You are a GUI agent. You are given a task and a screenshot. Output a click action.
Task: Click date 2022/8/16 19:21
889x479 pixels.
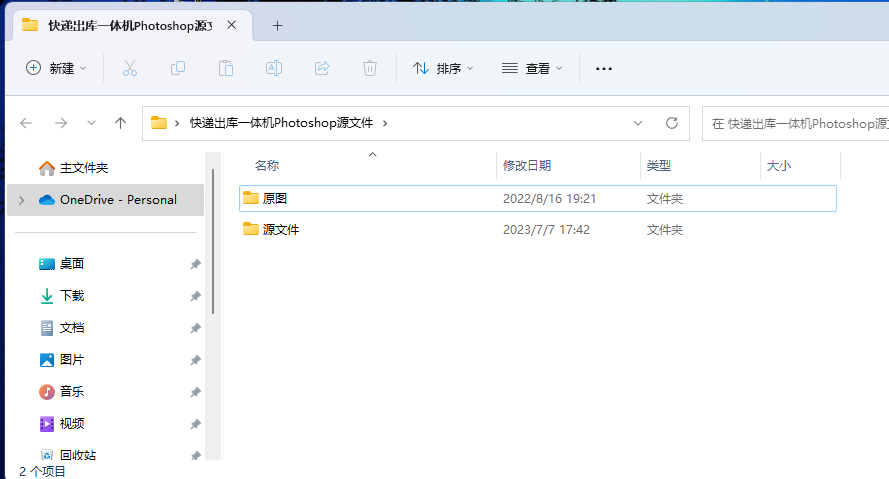pyautogui.click(x=549, y=198)
